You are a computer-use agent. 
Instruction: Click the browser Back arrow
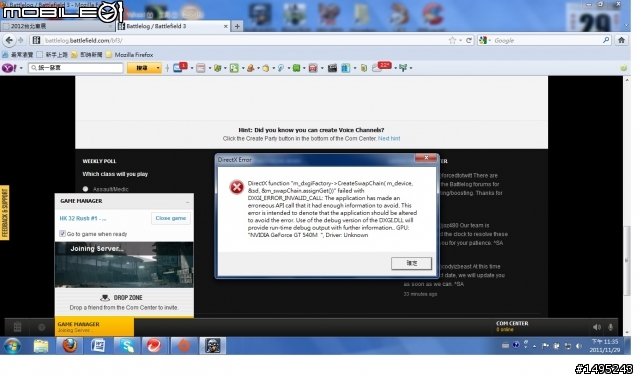pos(9,40)
